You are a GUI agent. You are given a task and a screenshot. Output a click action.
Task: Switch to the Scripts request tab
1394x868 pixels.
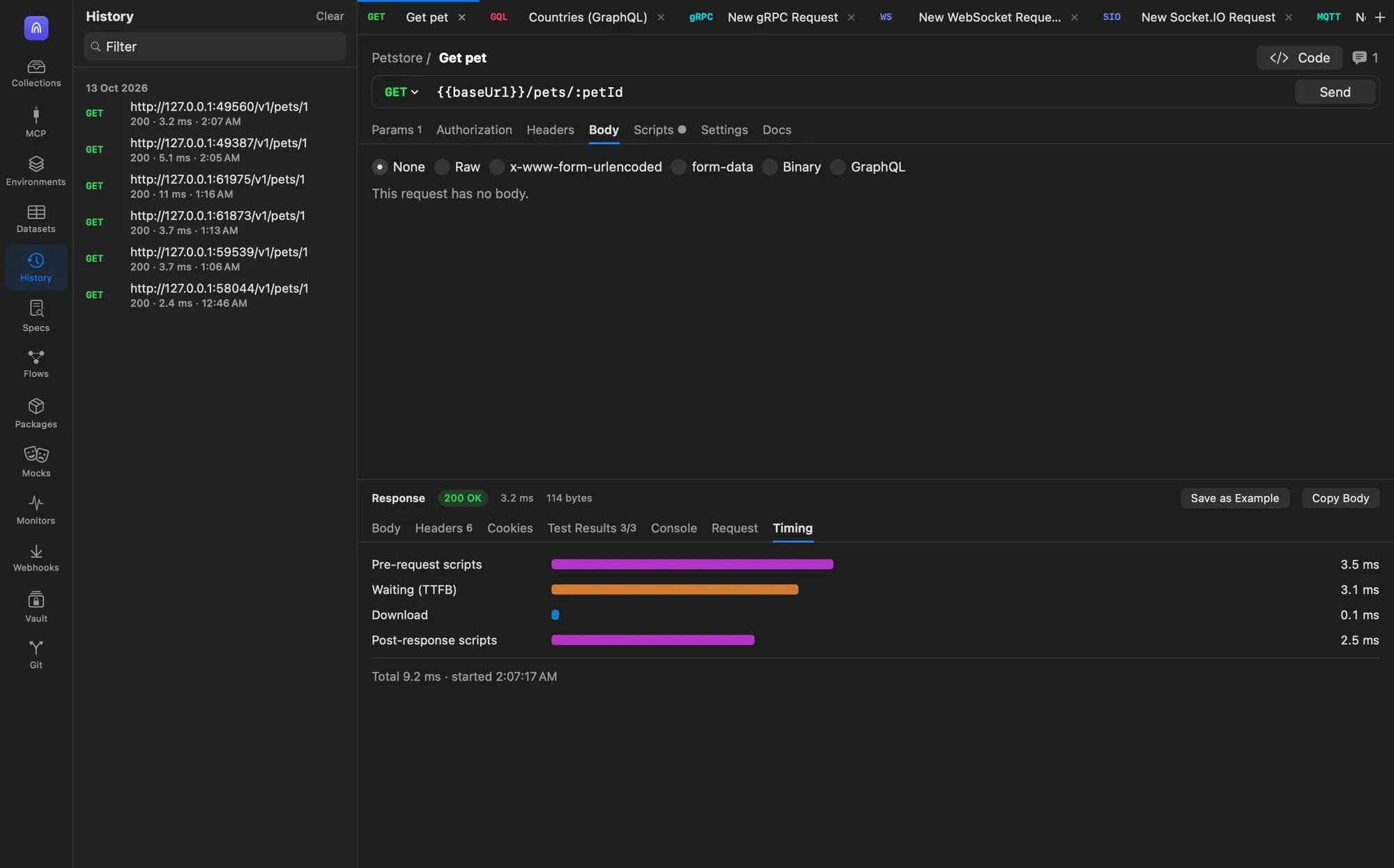[659, 130]
